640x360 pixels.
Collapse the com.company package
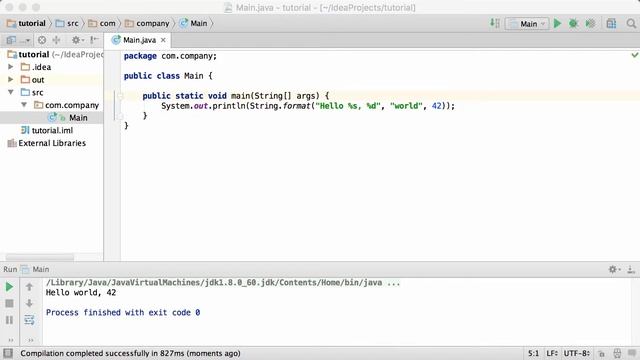24,105
